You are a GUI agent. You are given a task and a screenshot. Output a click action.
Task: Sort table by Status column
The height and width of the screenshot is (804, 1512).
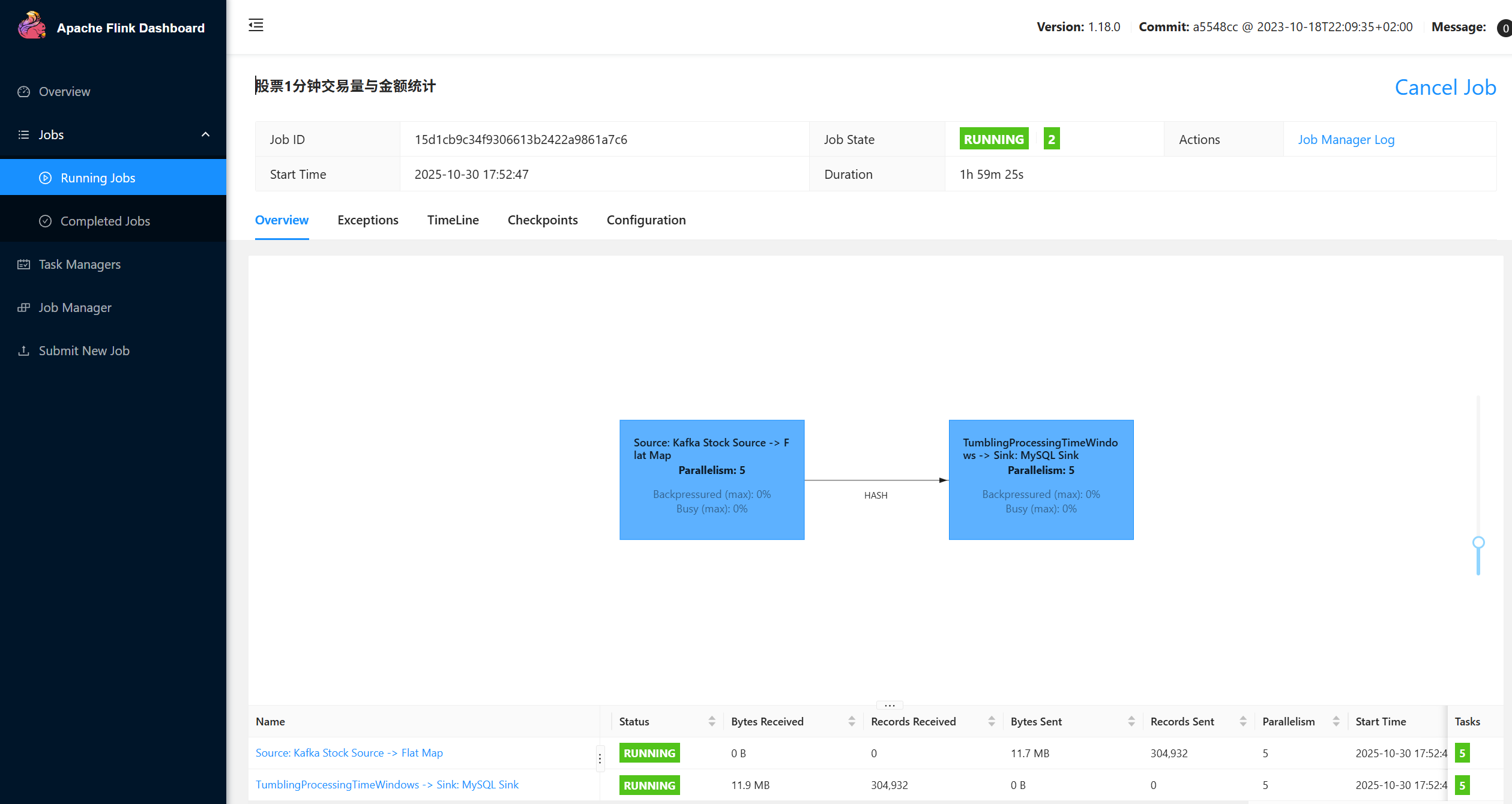[x=712, y=721]
